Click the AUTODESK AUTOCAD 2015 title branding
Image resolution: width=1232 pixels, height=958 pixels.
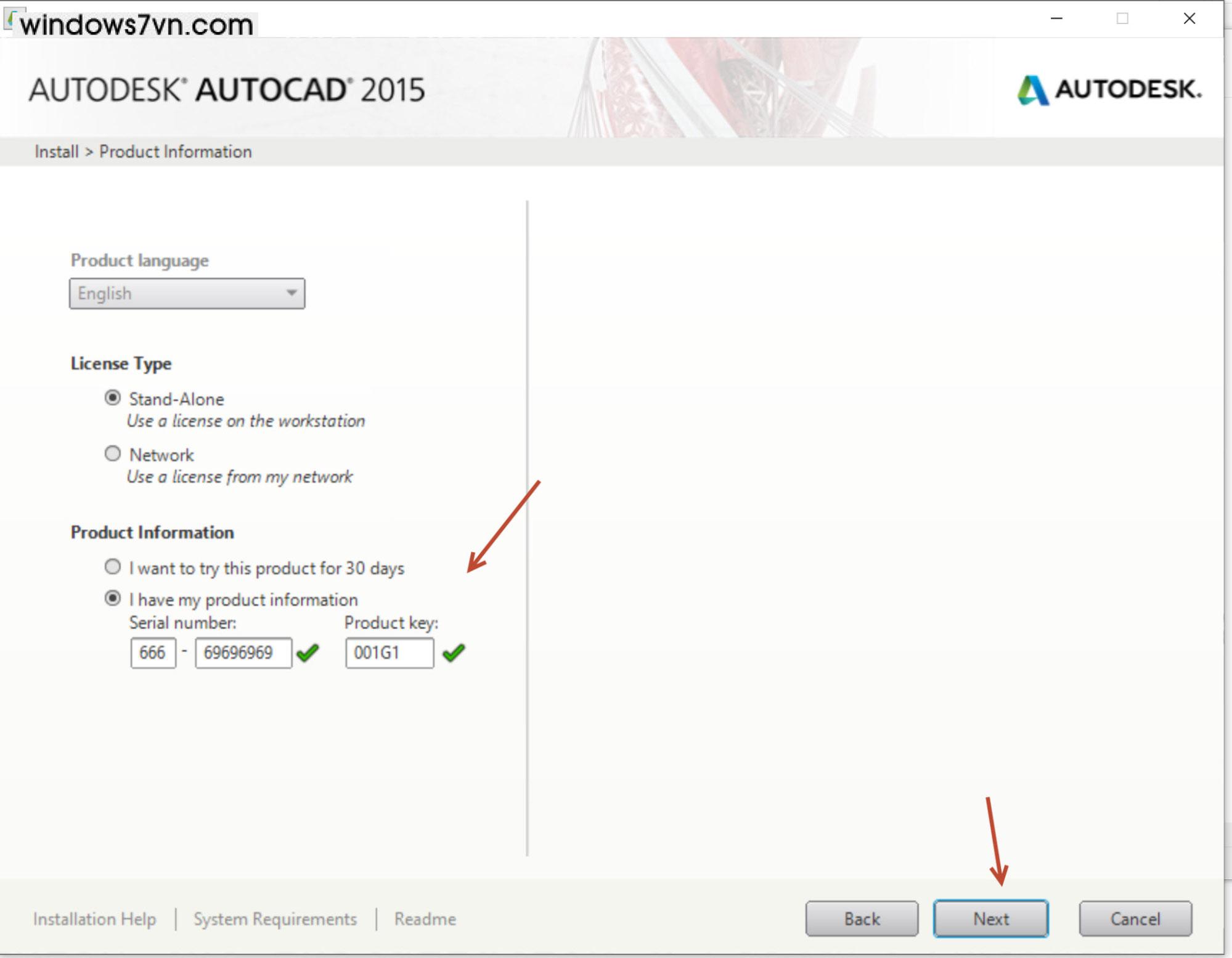(228, 89)
